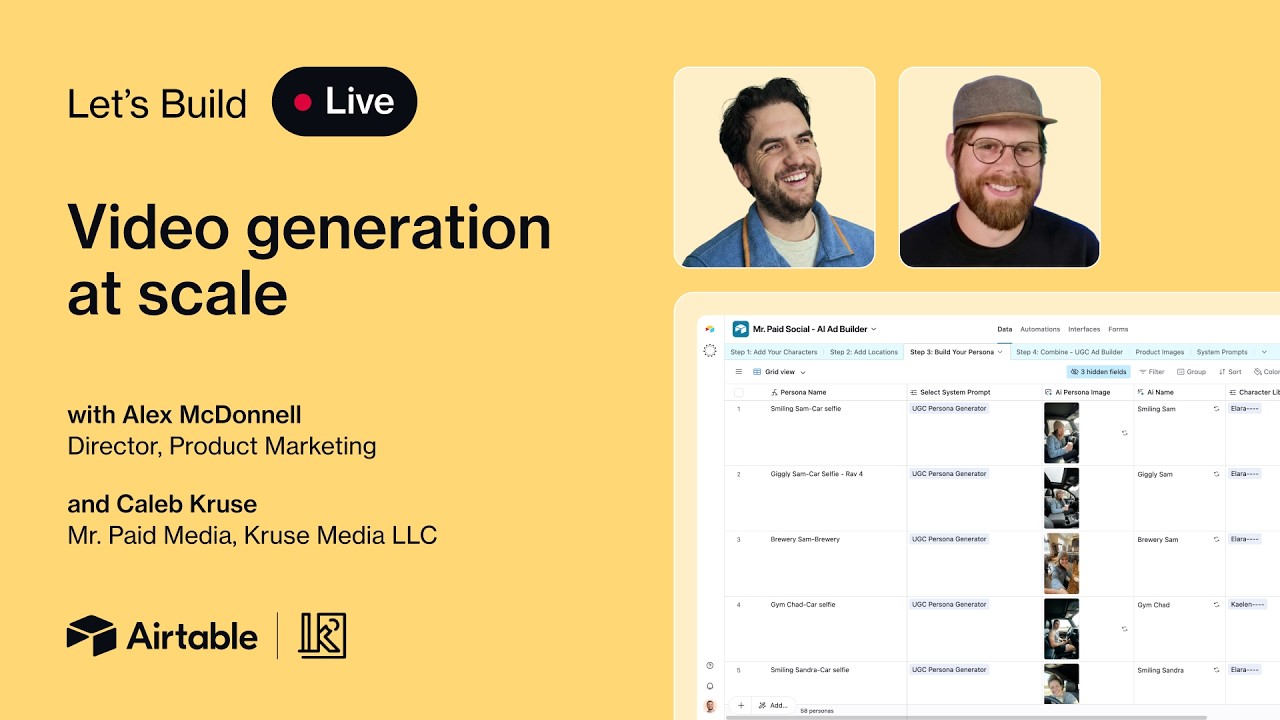Open Step 1: Add Your Characters table
The width and height of the screenshot is (1280, 720).
(774, 352)
